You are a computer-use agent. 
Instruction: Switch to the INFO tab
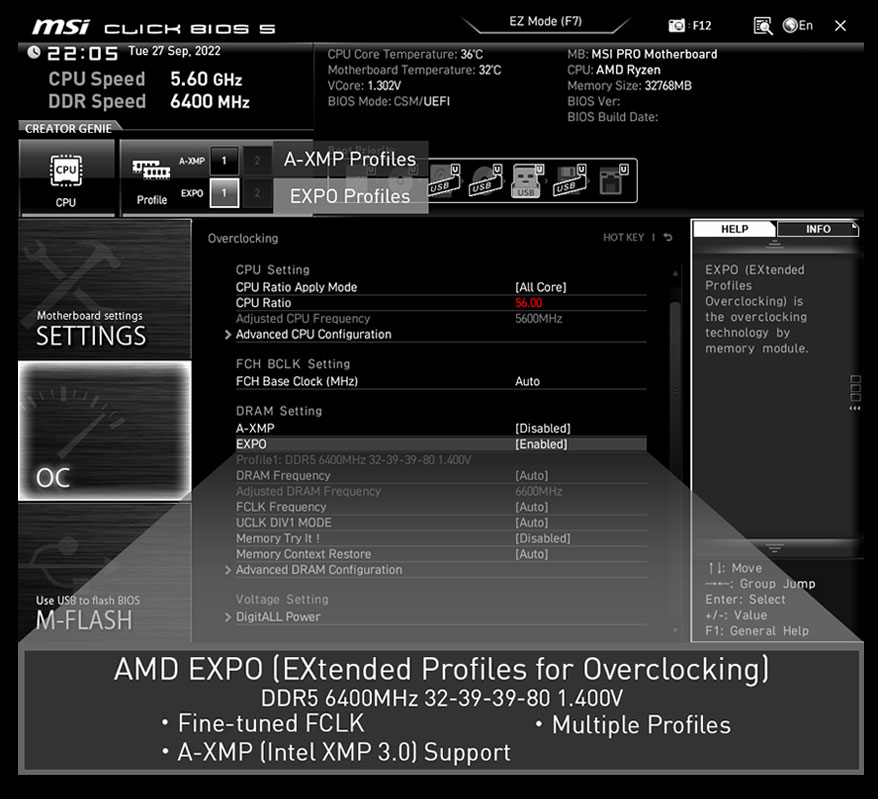tap(817, 229)
